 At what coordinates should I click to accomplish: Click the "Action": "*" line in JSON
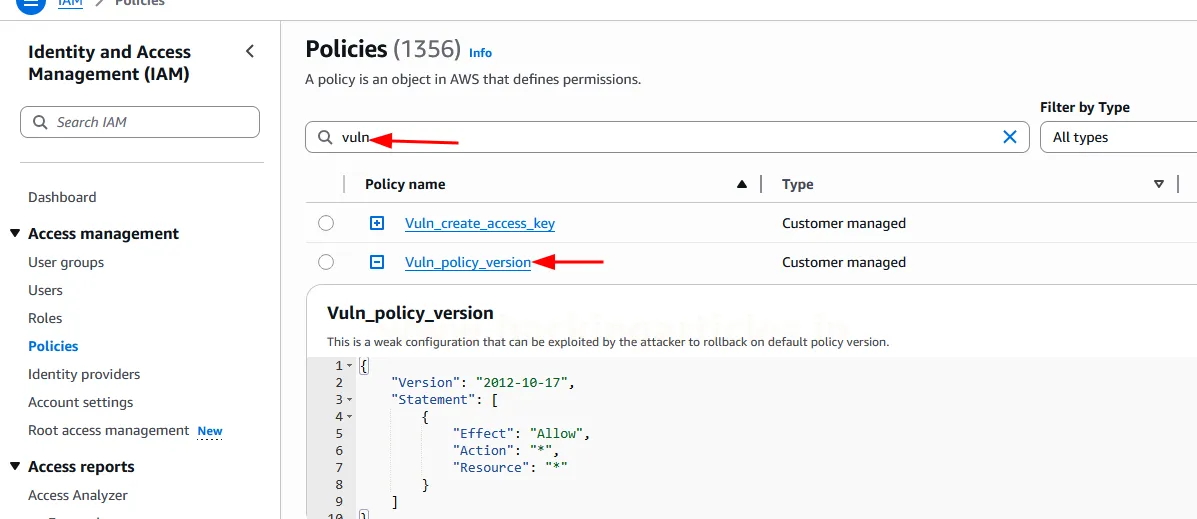pos(506,450)
